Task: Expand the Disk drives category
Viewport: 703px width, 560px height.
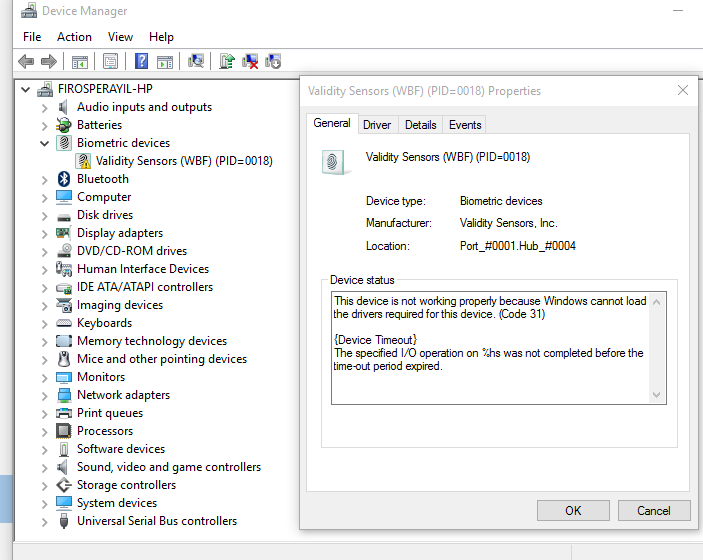Action: tap(44, 216)
